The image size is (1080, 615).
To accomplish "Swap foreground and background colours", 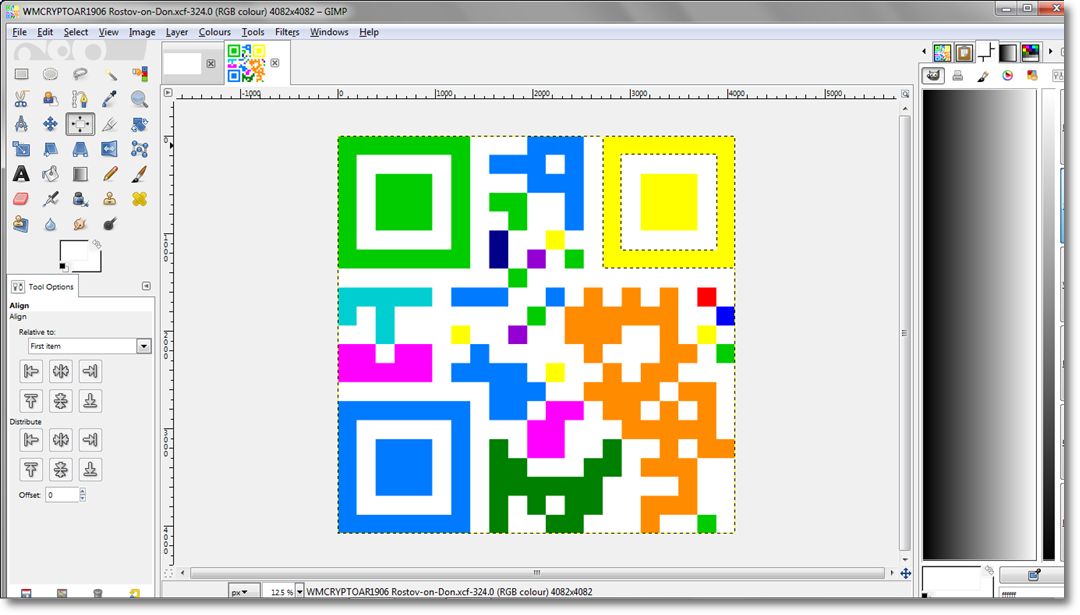I will tap(97, 244).
